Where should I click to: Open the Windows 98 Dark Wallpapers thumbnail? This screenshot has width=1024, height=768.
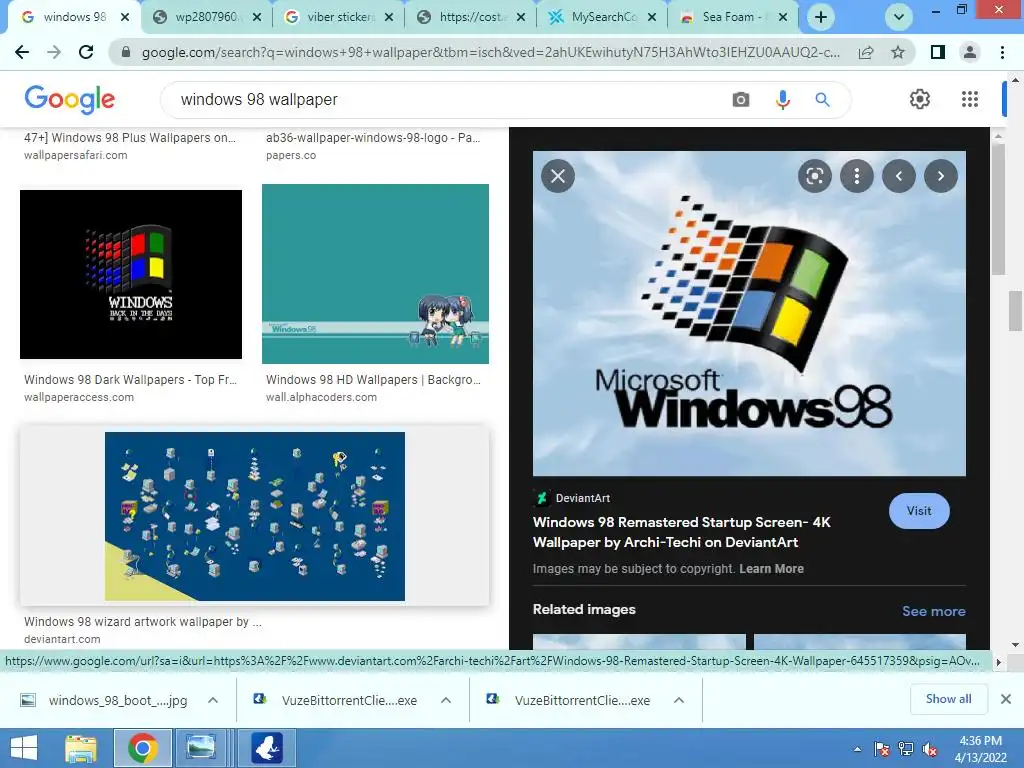tap(131, 274)
